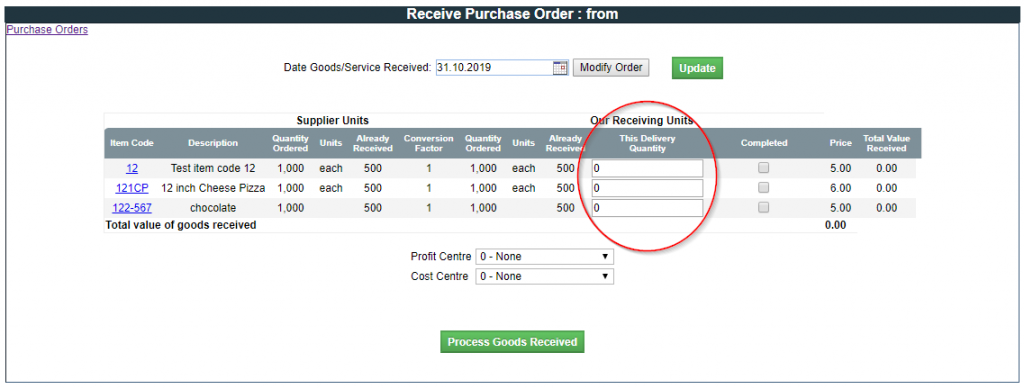Screen dimensions: 1024x389
Task: Open the calendar date picker icon
Action: 560,68
